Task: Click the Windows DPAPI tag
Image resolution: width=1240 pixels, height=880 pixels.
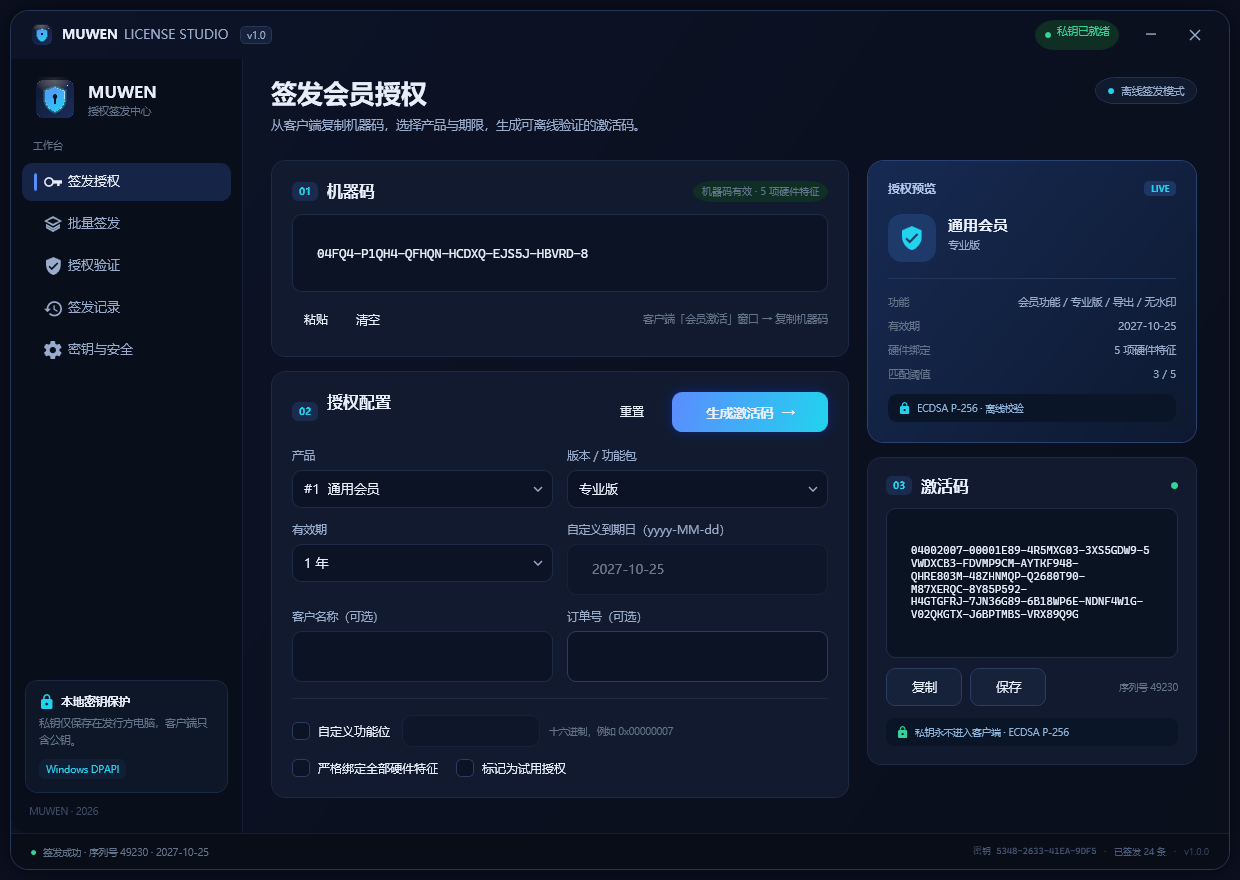Action: click(82, 769)
